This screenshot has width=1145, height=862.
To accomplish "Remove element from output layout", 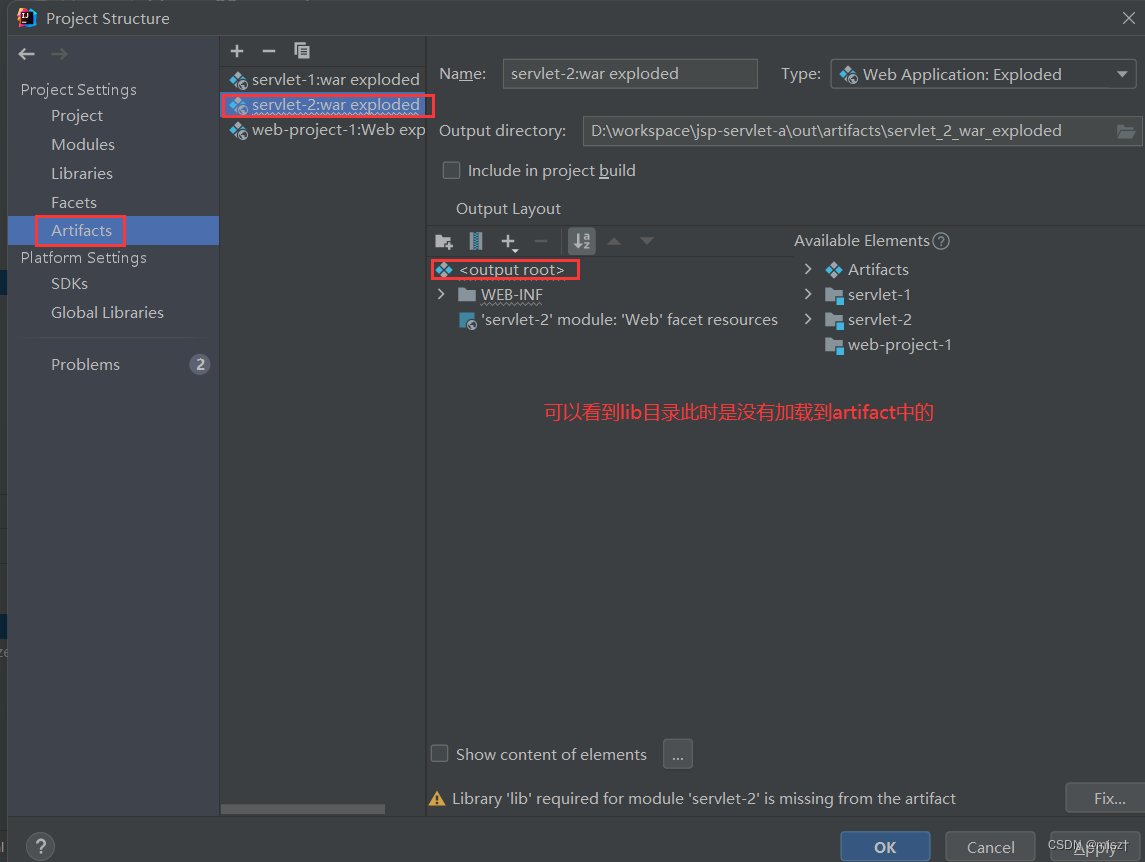I will click(x=540, y=241).
